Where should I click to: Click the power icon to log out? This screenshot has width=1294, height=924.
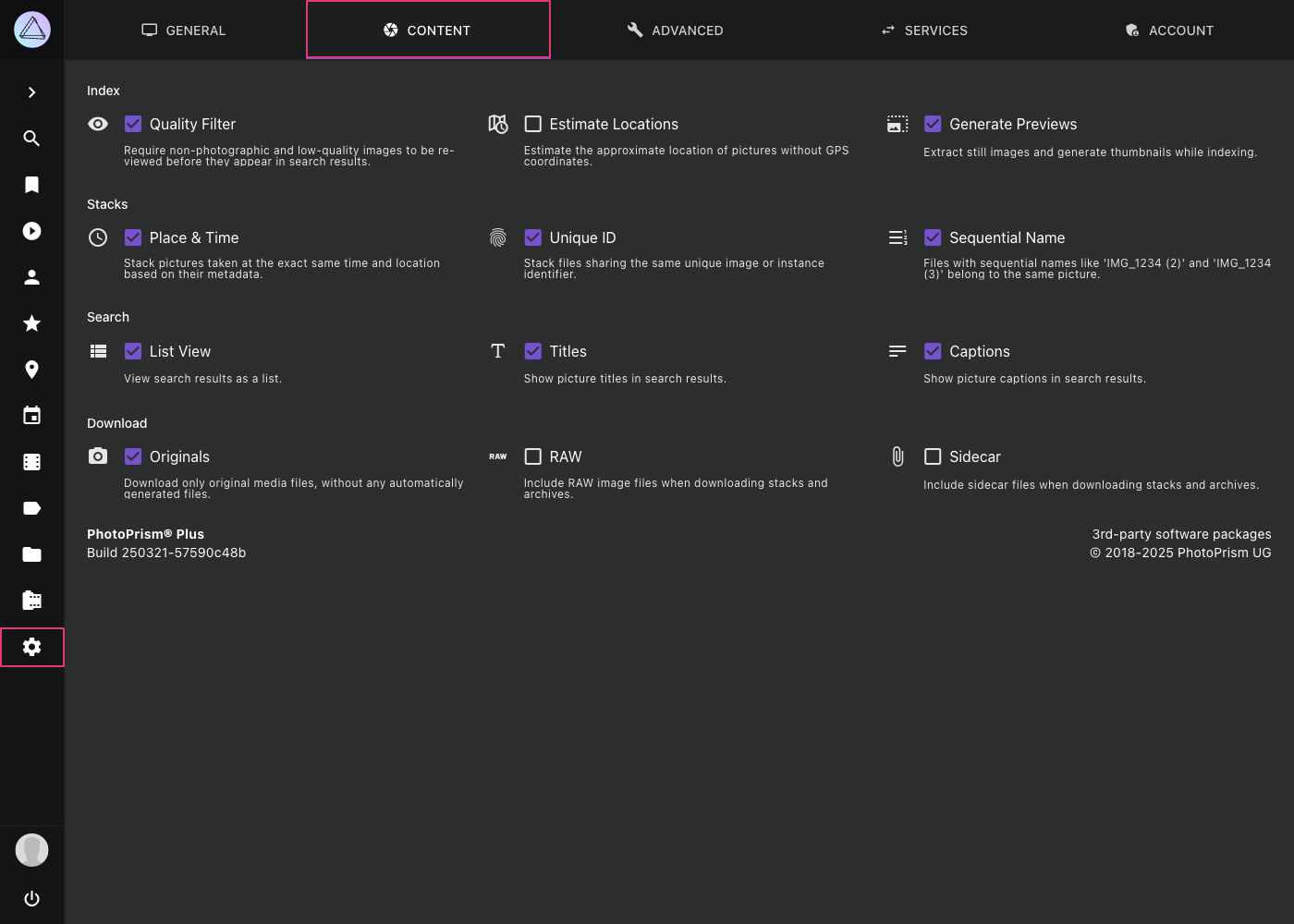coord(31,898)
